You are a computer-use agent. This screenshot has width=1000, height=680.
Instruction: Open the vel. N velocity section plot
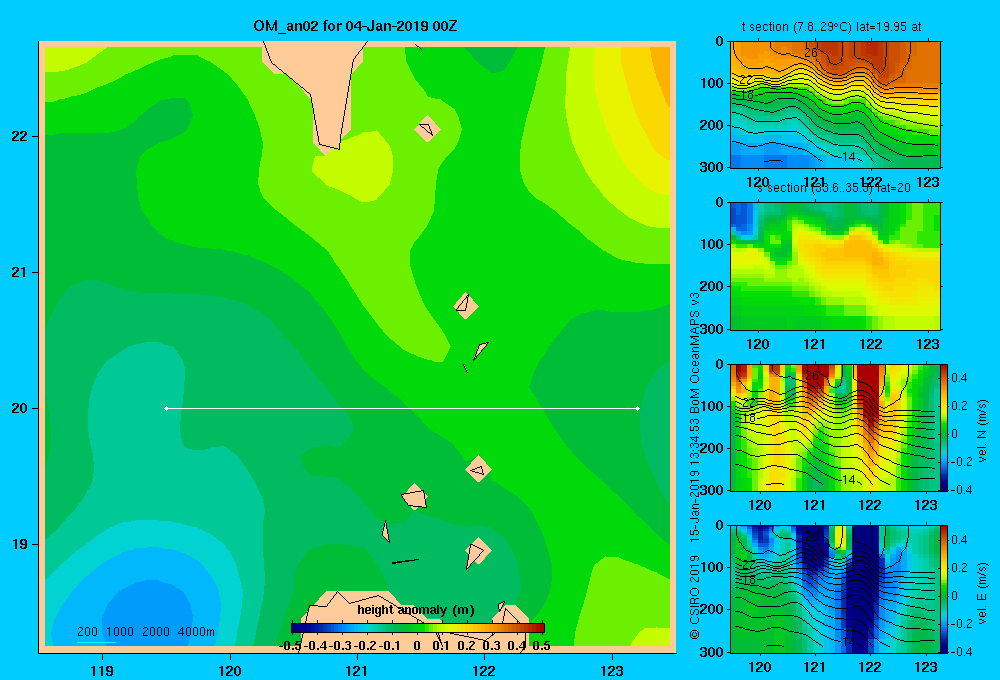[x=835, y=427]
